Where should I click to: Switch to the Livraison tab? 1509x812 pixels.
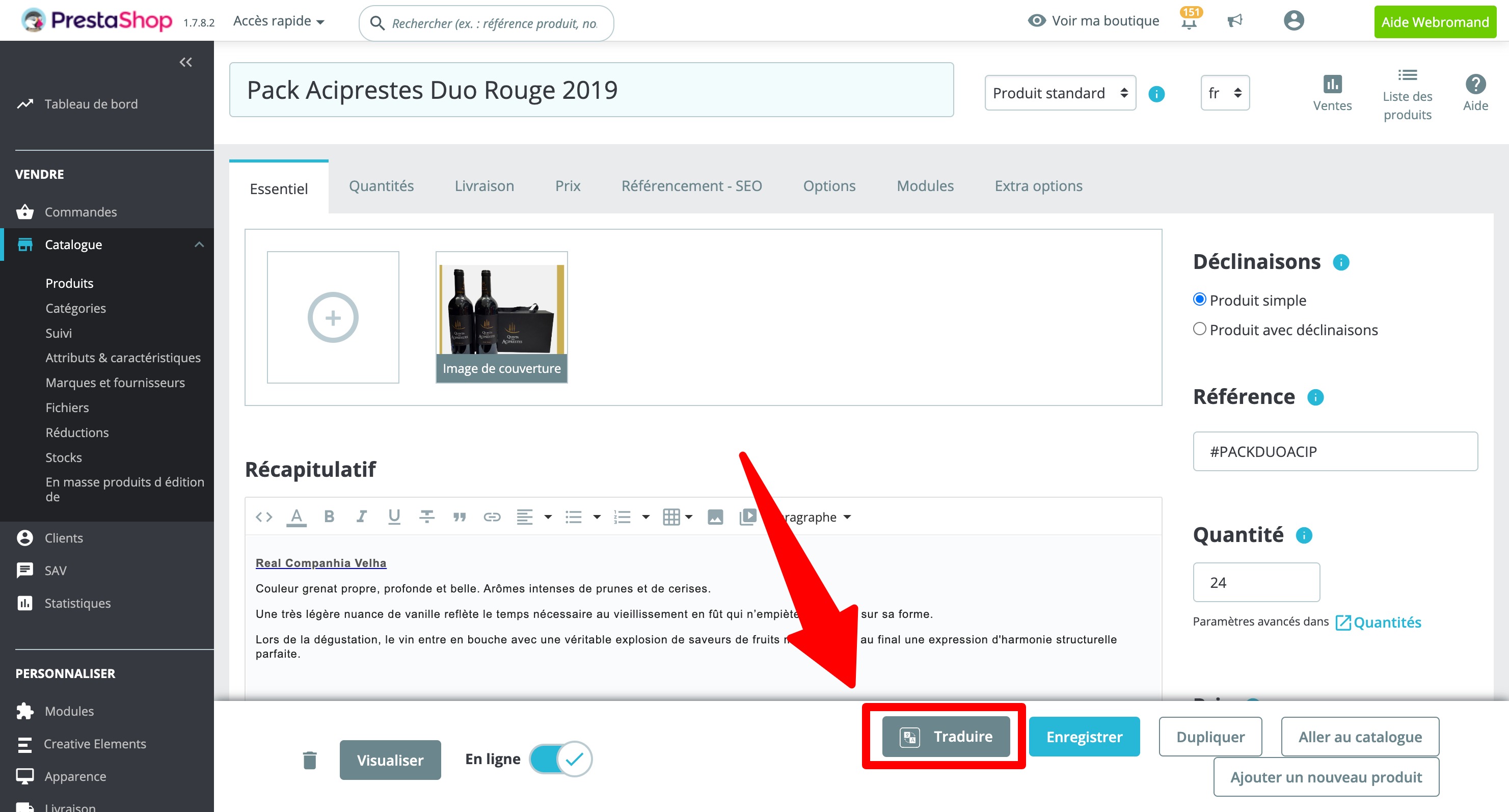[x=484, y=186]
